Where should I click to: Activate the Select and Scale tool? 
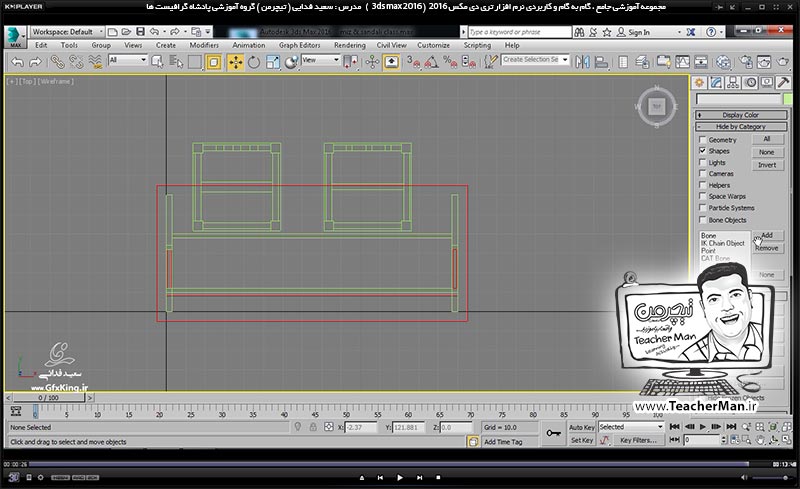(272, 62)
